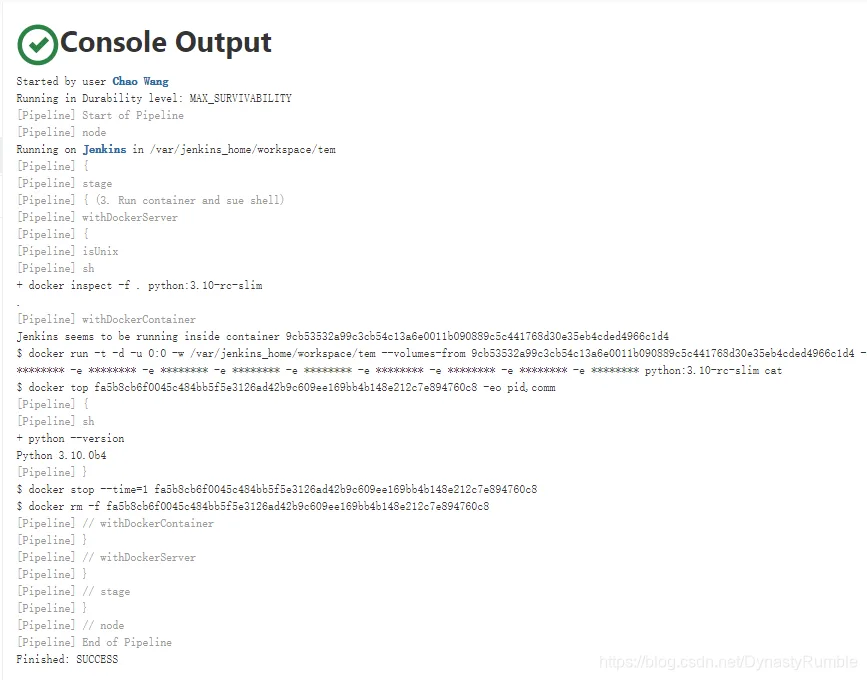Open the Chao Wang user link
This screenshot has height=680, width=867.
[x=140, y=81]
